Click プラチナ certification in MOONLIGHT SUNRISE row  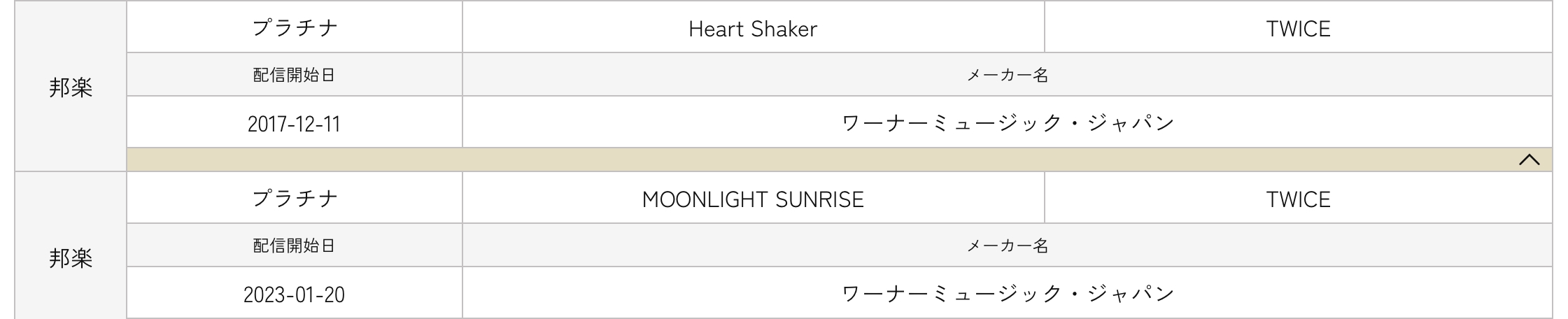tap(295, 199)
